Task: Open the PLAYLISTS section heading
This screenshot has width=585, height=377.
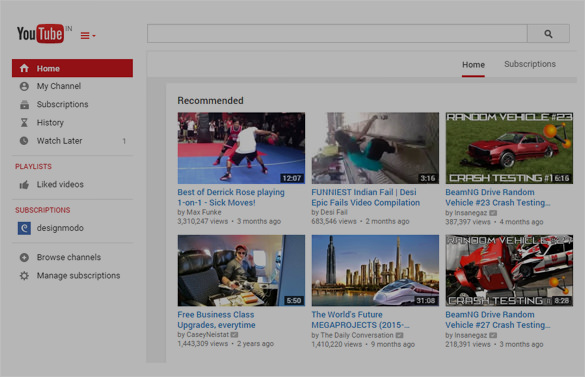Action: [33, 166]
